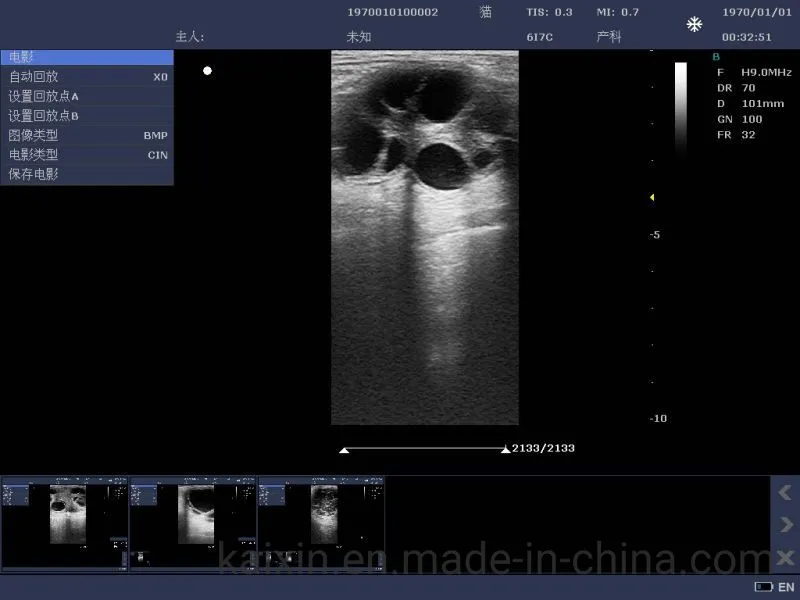Viewport: 800px width, 600px height.
Task: Click the EN input language indicator
Action: (786, 587)
